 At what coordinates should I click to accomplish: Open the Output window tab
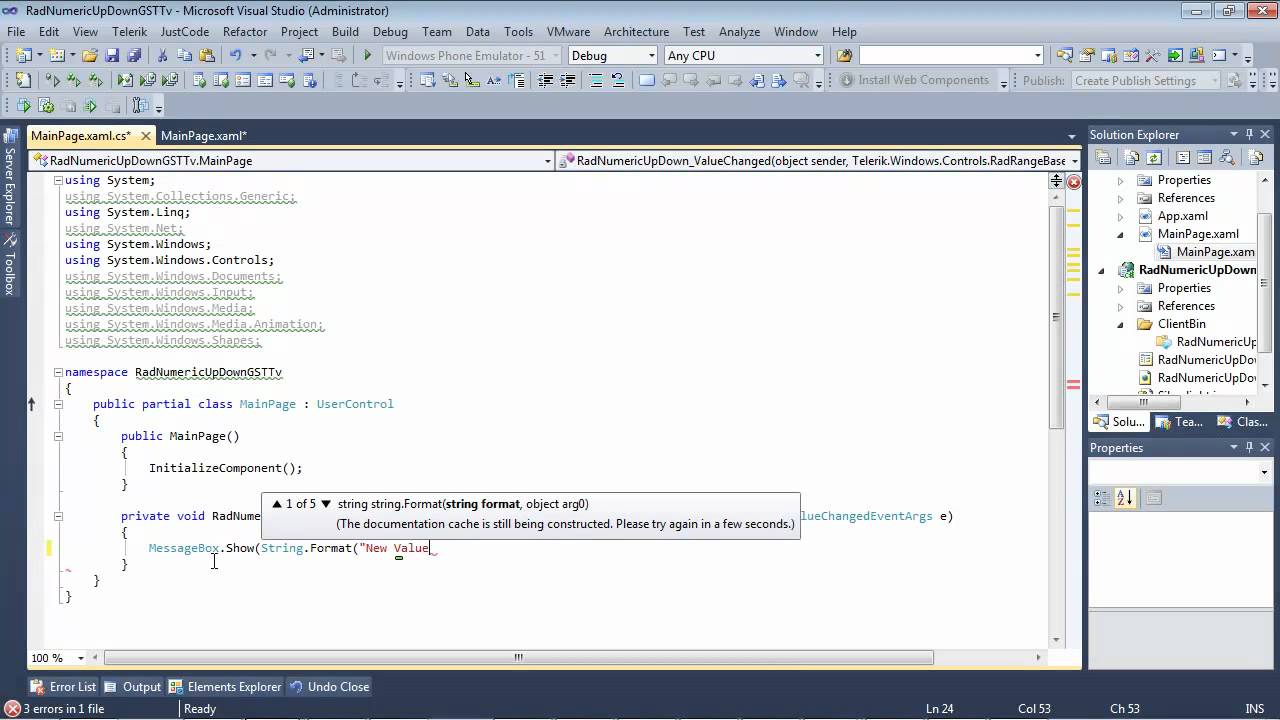point(132,687)
